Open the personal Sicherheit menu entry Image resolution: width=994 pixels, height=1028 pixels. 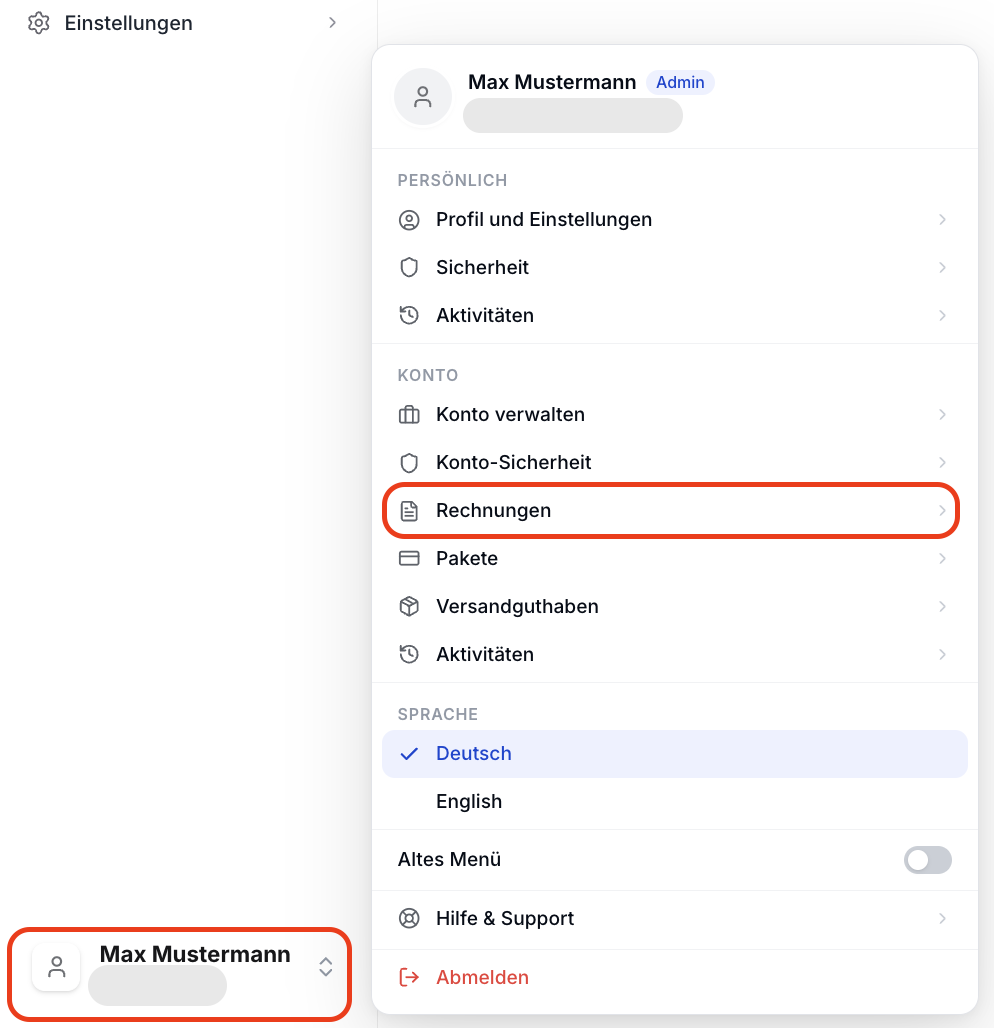click(675, 267)
